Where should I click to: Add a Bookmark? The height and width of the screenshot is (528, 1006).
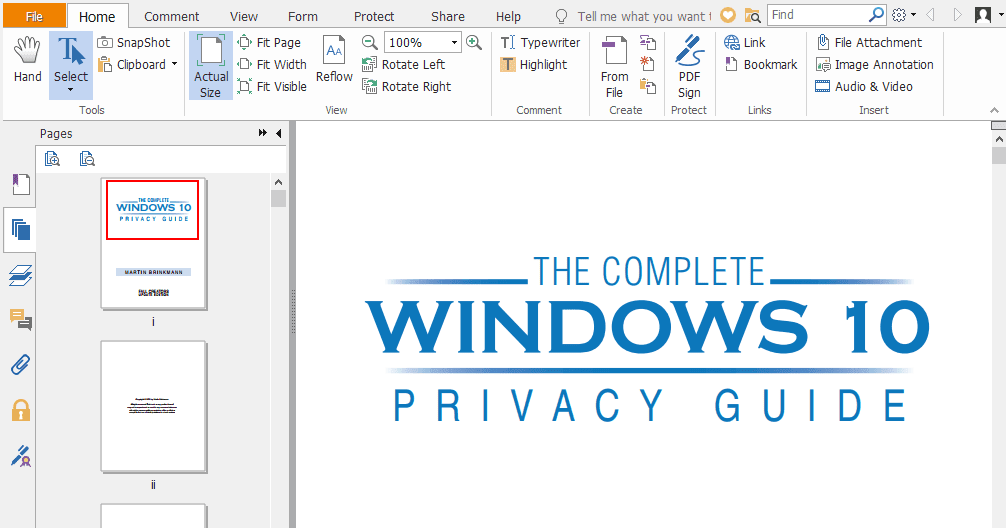(760, 64)
